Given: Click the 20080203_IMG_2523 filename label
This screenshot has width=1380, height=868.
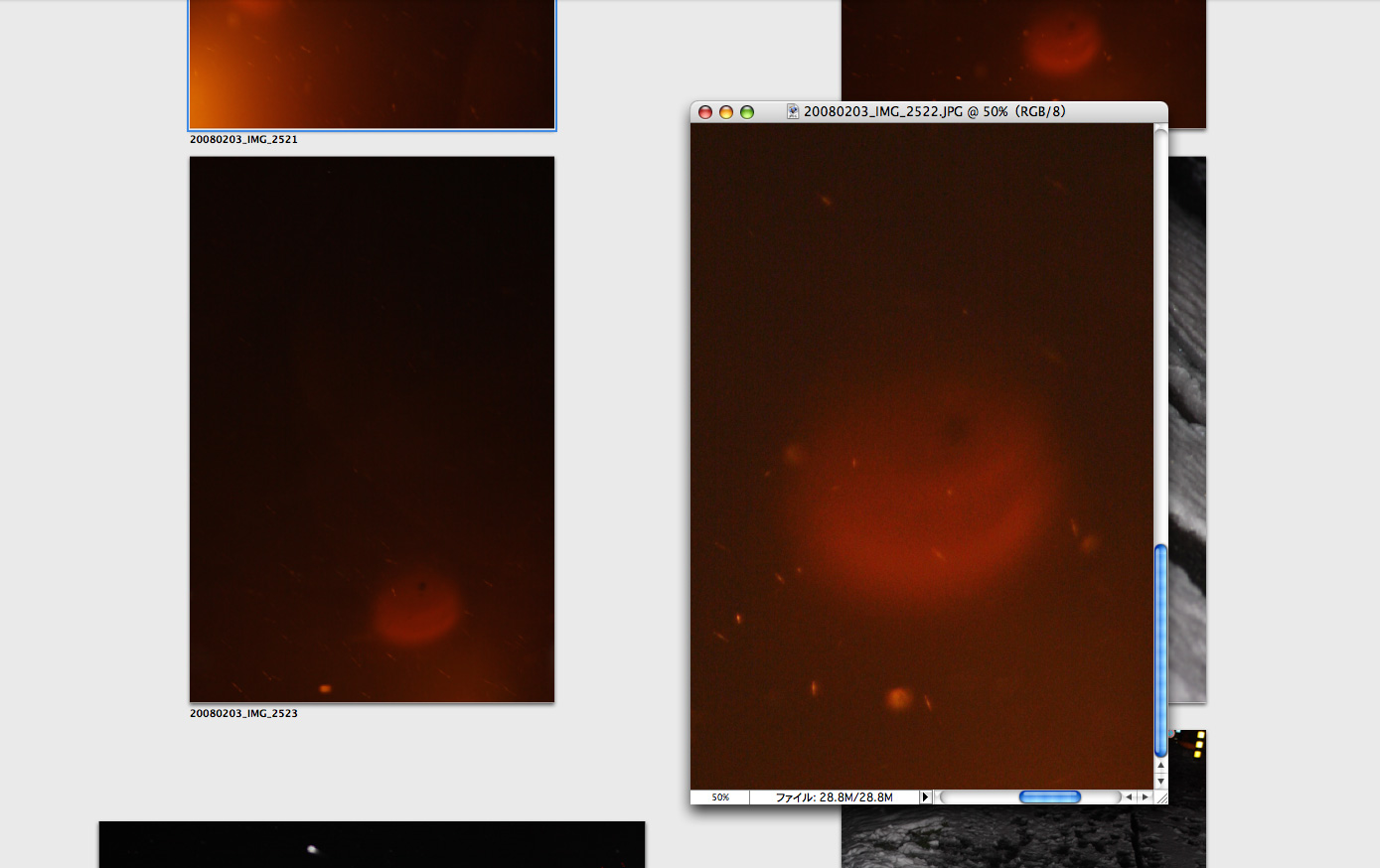Looking at the screenshot, I should [x=243, y=713].
